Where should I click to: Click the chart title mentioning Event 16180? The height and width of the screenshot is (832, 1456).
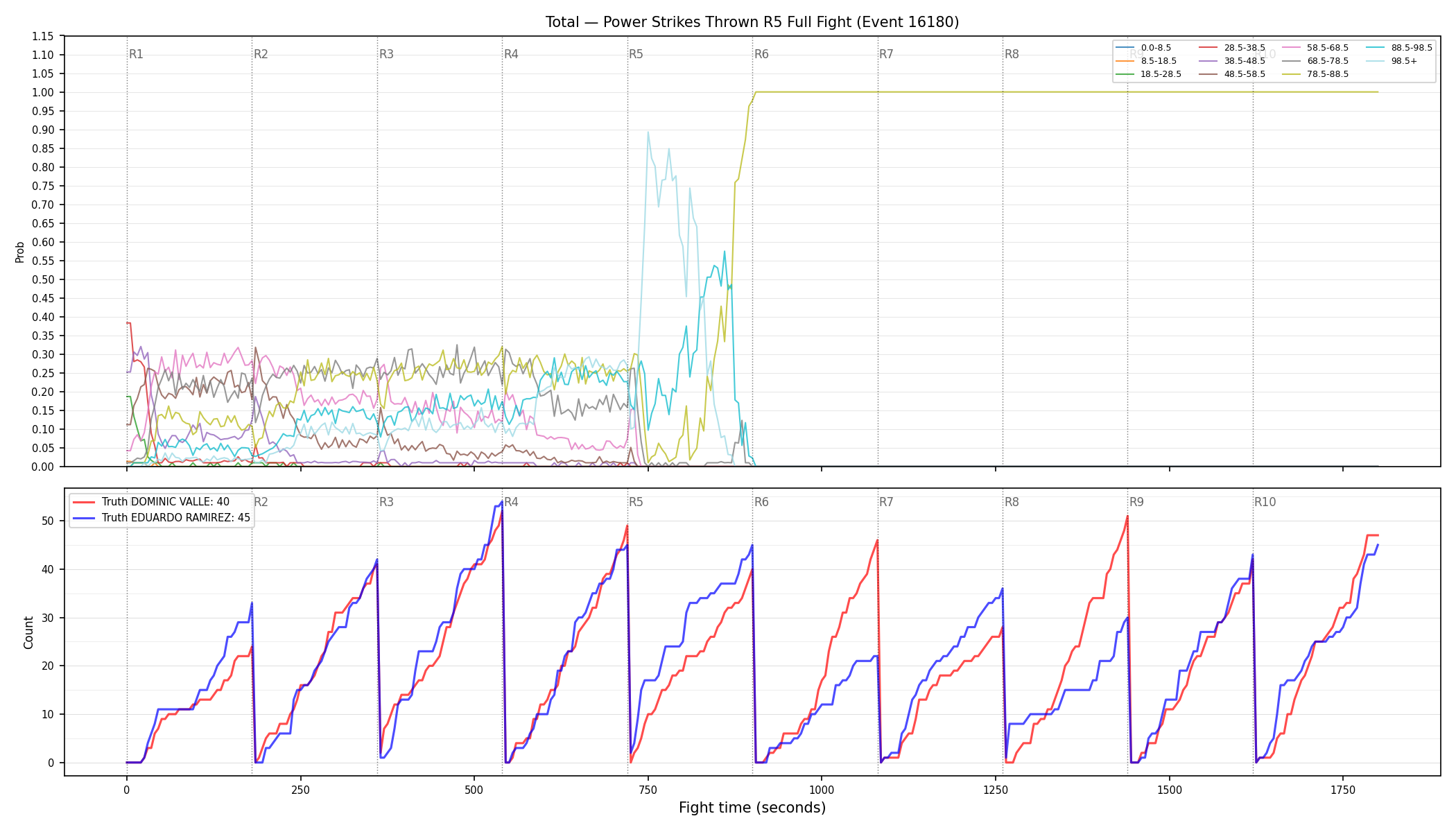pyautogui.click(x=752, y=22)
